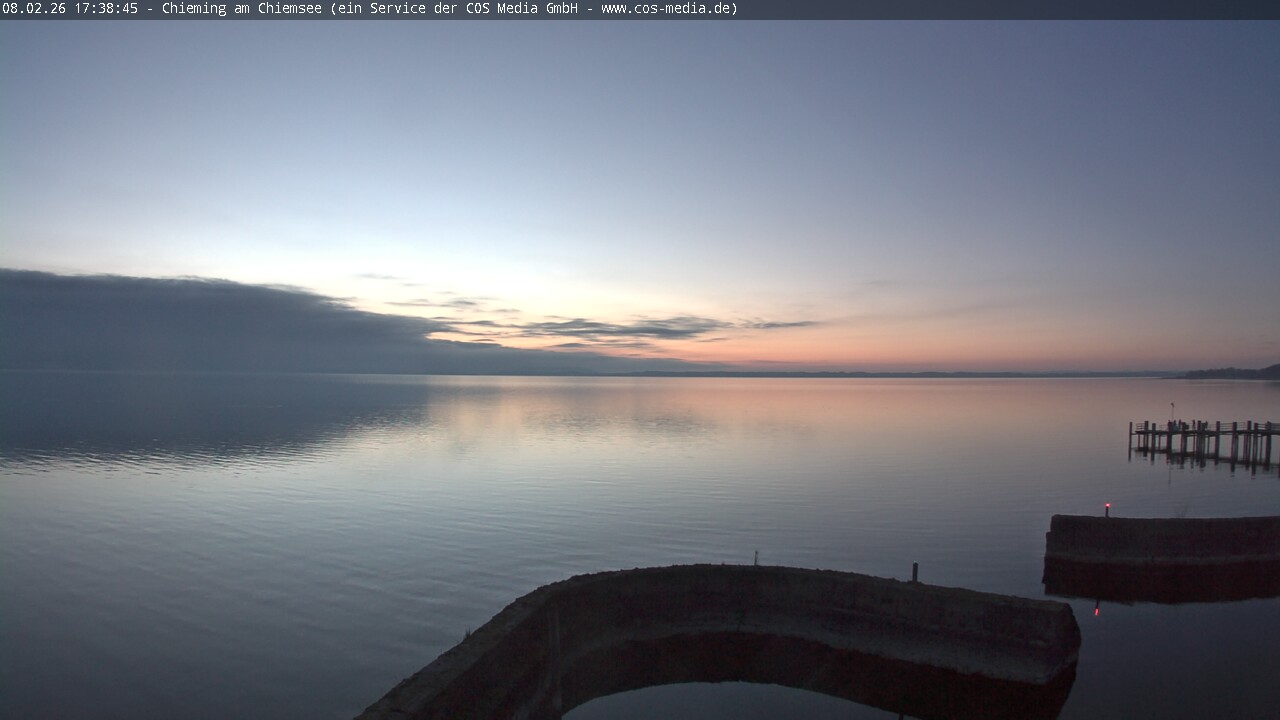This screenshot has width=1280, height=720.
Task: Click the dark post on the curved wall
Action: pyautogui.click(x=914, y=572)
